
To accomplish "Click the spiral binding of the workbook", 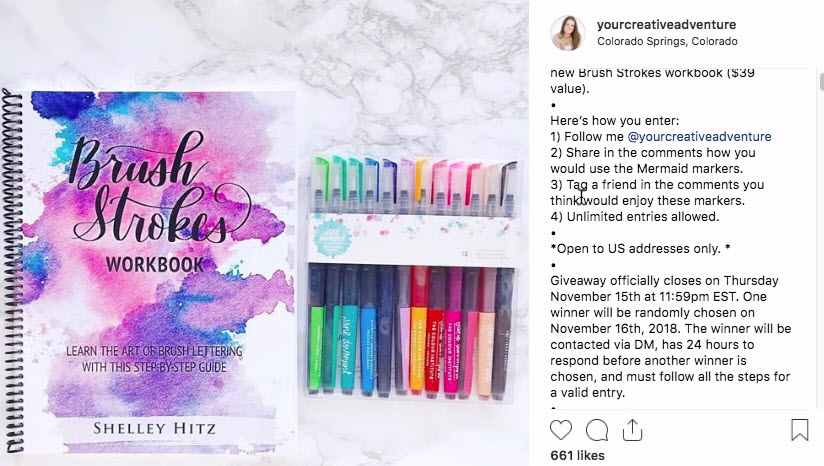I will click(12, 271).
